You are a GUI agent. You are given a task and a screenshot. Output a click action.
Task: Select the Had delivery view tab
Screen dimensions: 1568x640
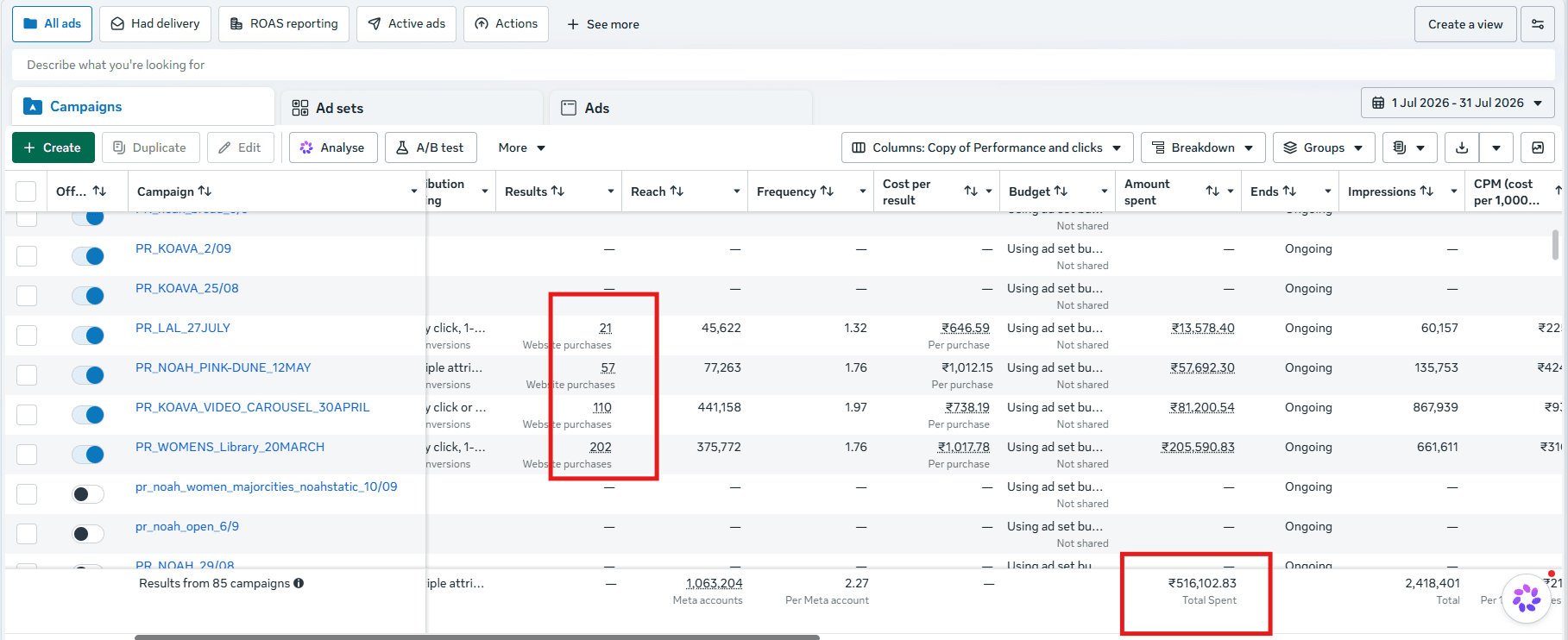(155, 24)
